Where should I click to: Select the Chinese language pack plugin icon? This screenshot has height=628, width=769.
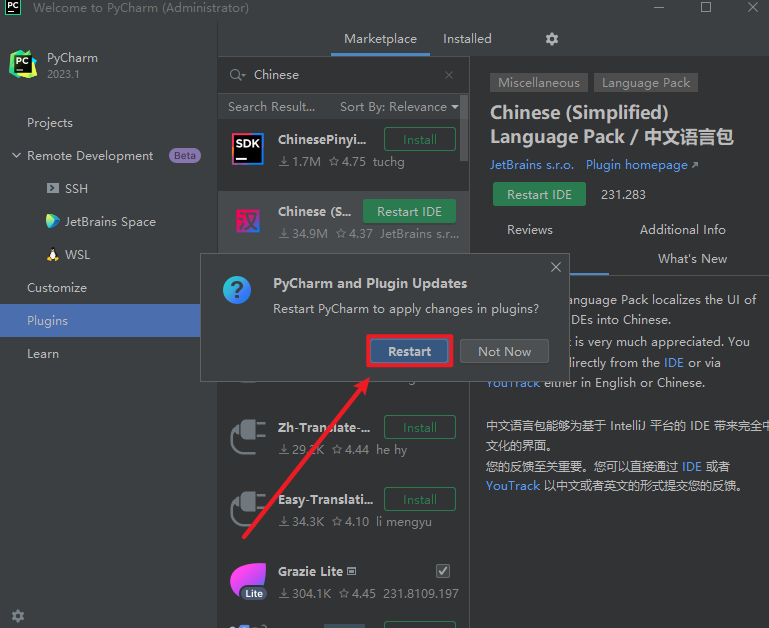[248, 221]
